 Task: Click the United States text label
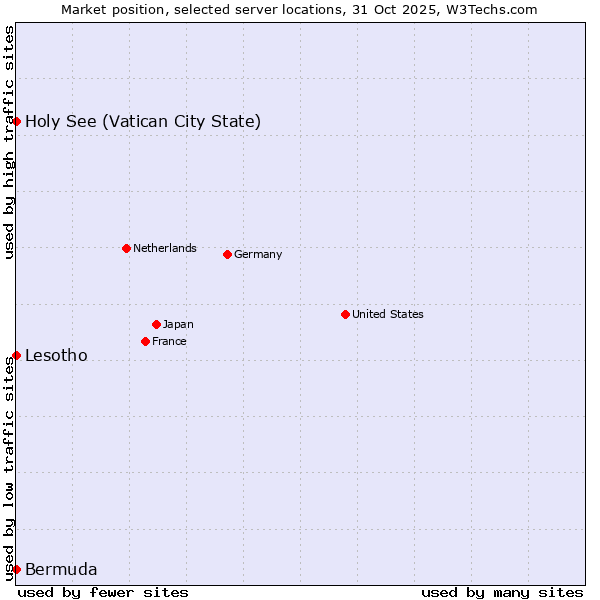387,314
